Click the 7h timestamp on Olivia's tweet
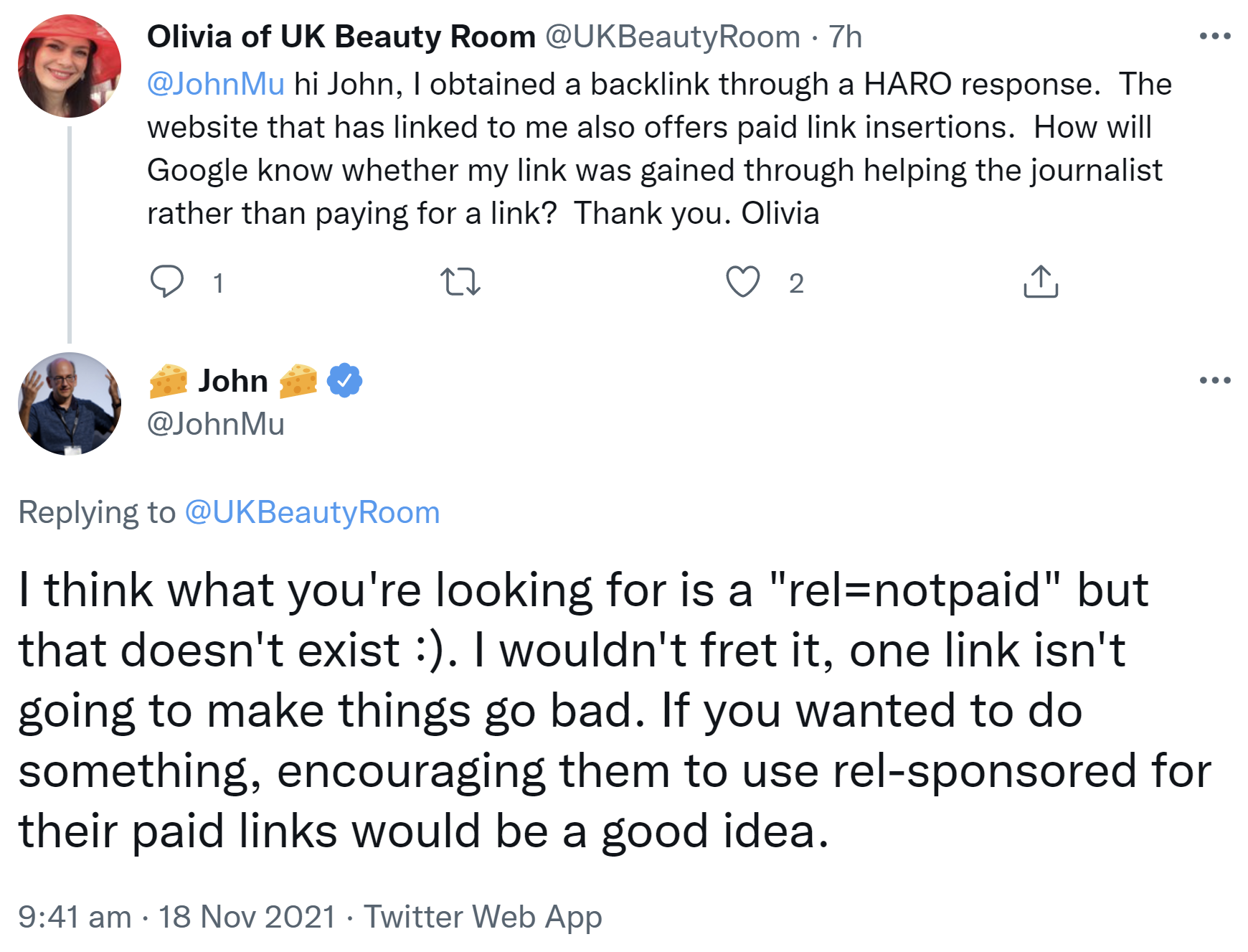Viewport: 1248px width, 952px height. point(845,37)
